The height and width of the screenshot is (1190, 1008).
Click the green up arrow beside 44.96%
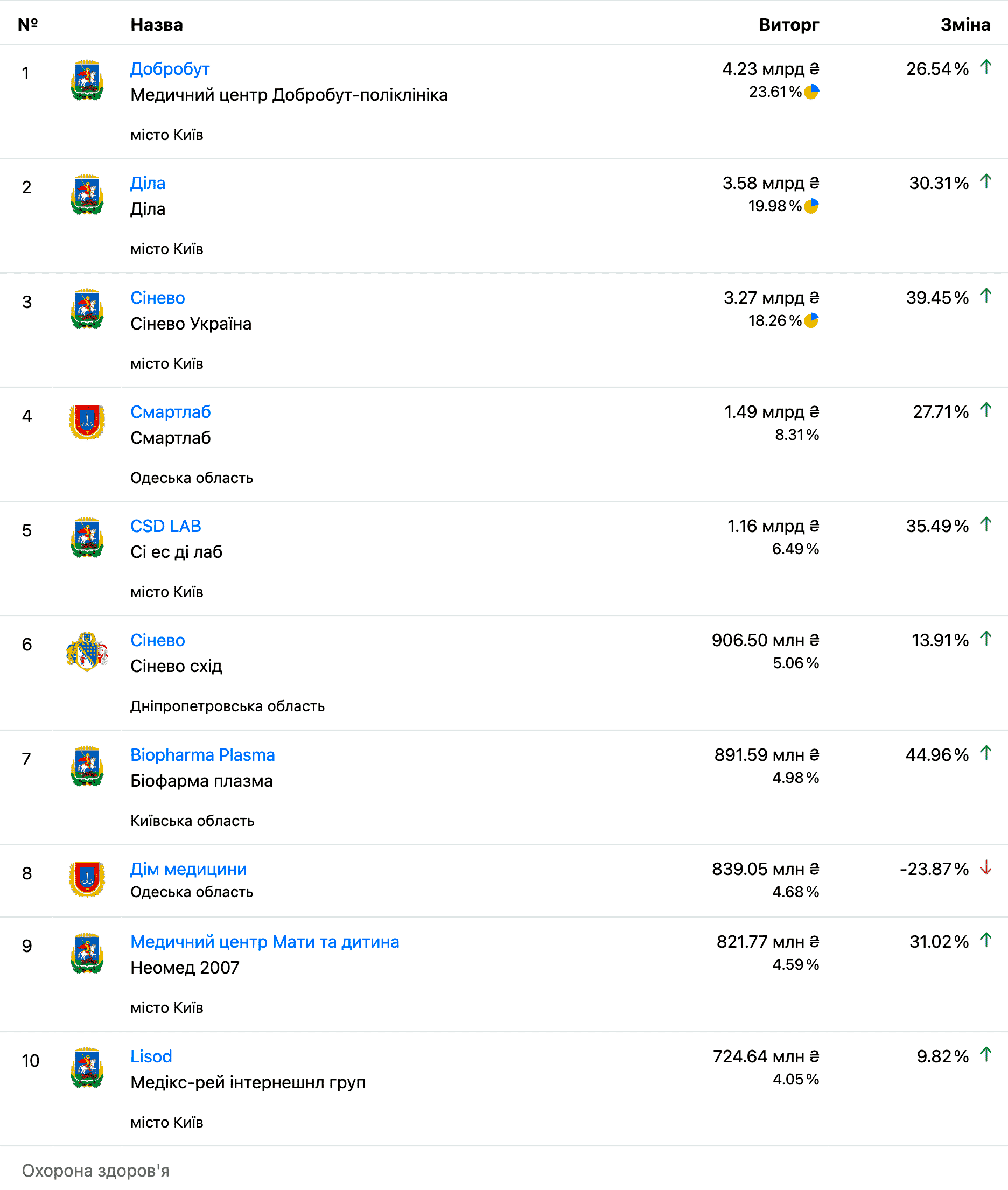(x=985, y=753)
